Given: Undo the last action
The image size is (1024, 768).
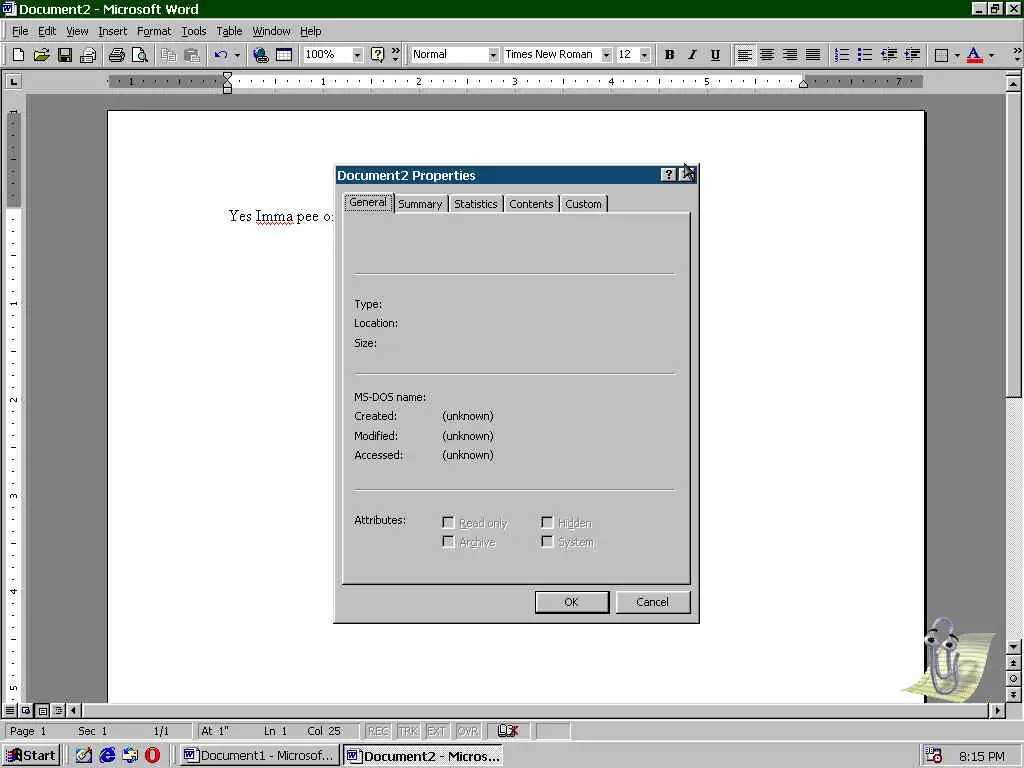Looking at the screenshot, I should pos(221,55).
